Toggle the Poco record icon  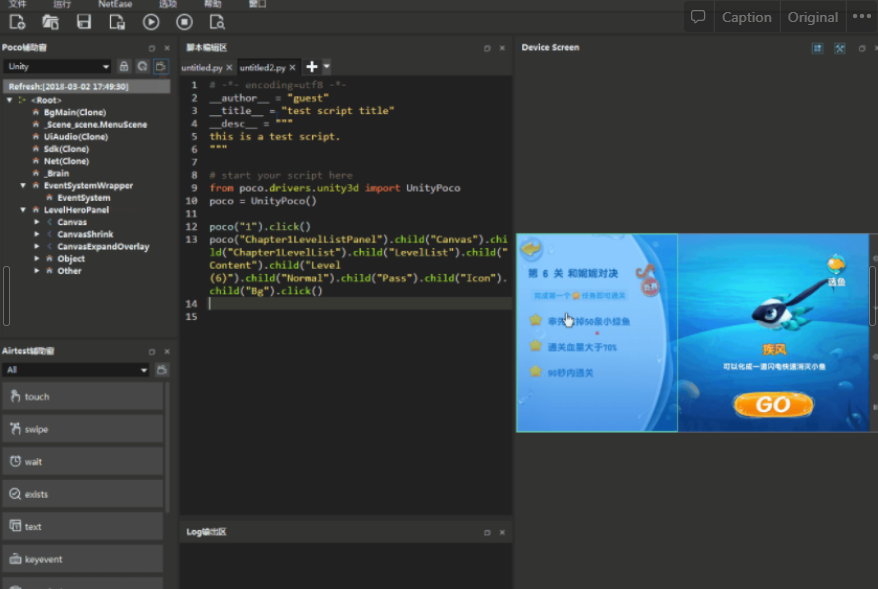tap(161, 66)
